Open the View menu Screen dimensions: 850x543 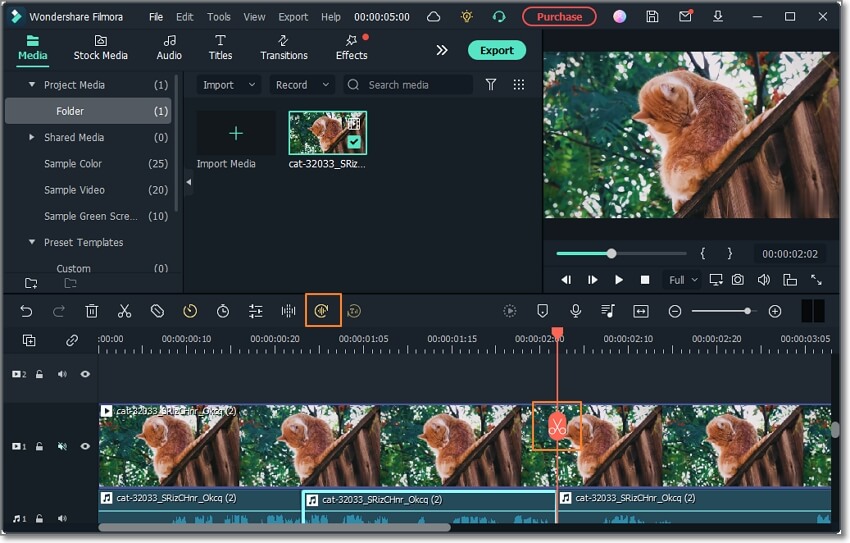click(254, 17)
